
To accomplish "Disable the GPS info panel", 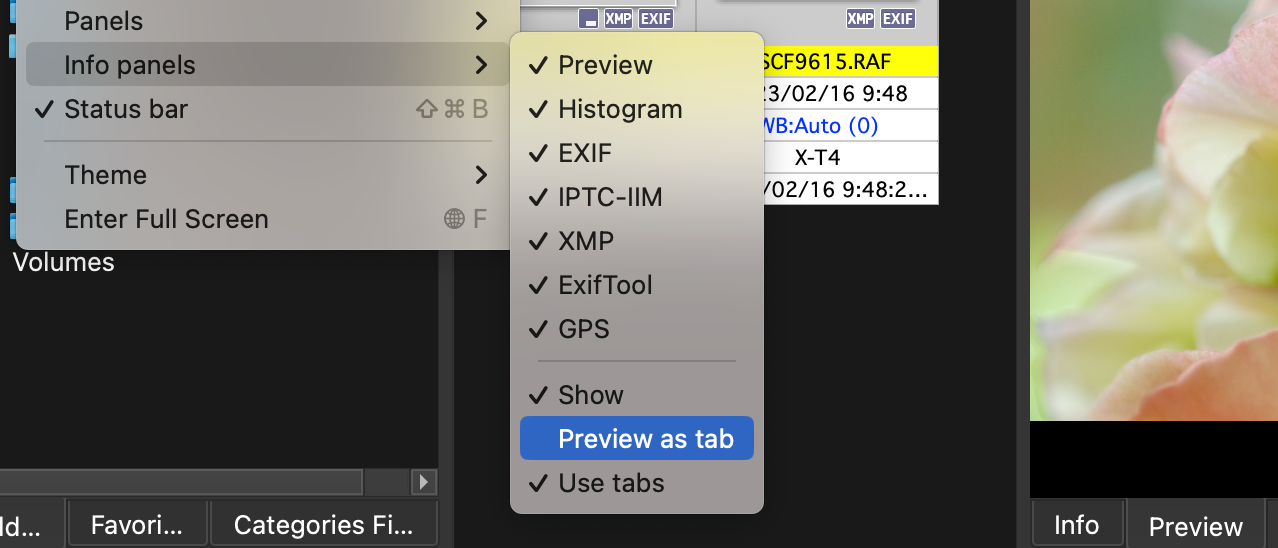I will (583, 329).
